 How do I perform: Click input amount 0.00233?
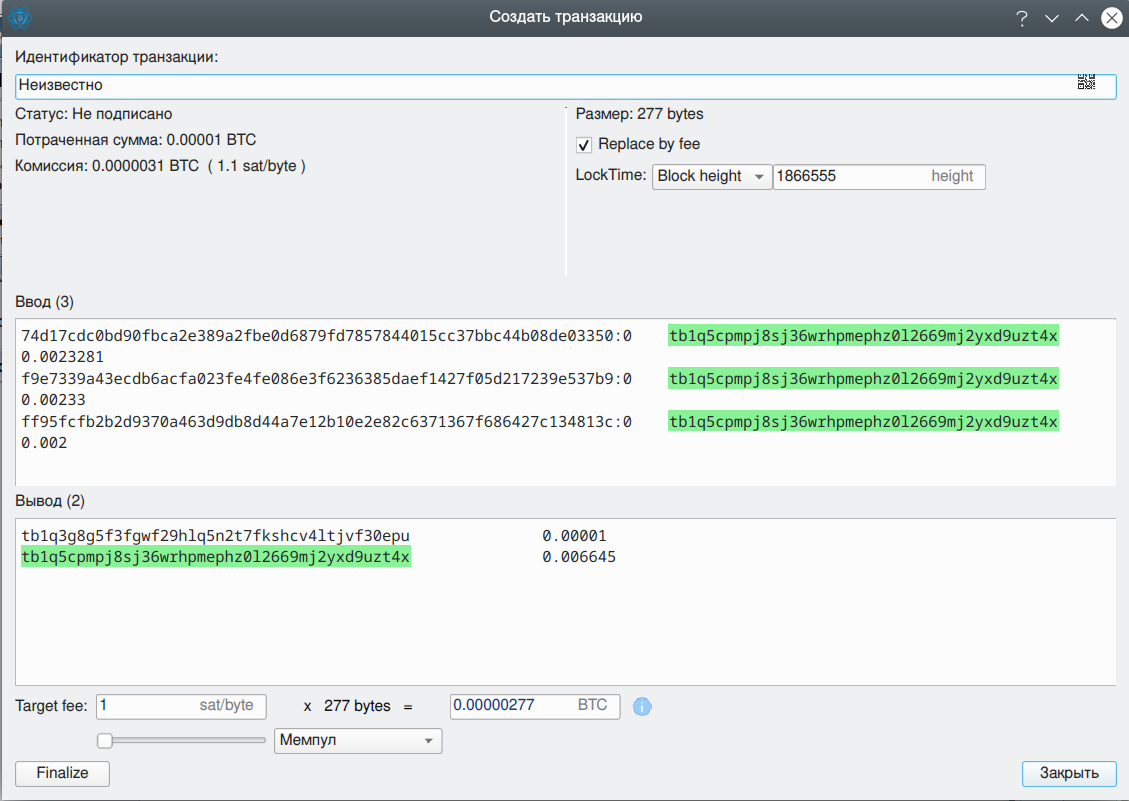click(x=53, y=400)
